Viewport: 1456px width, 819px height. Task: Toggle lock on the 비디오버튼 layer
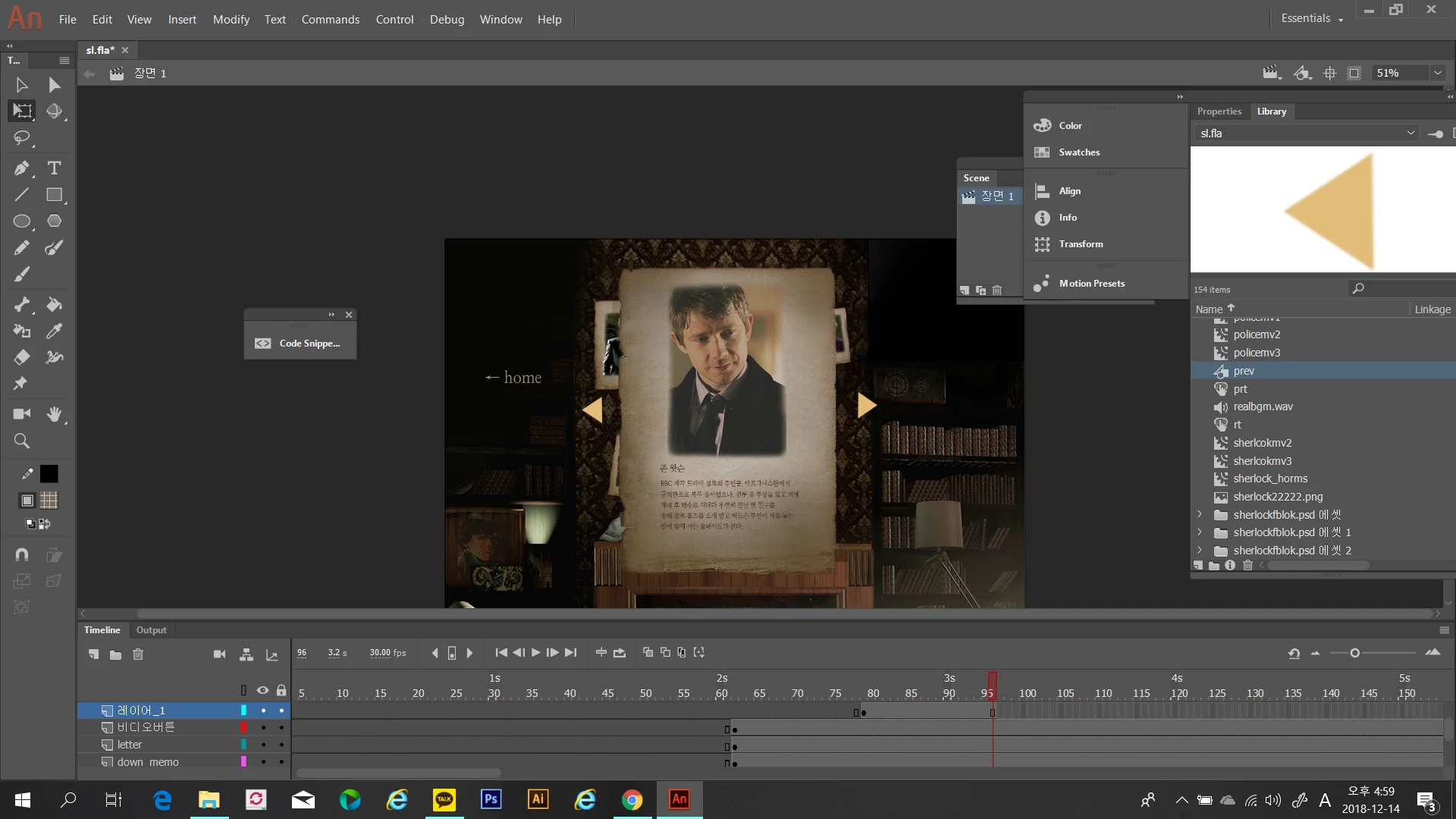click(281, 727)
